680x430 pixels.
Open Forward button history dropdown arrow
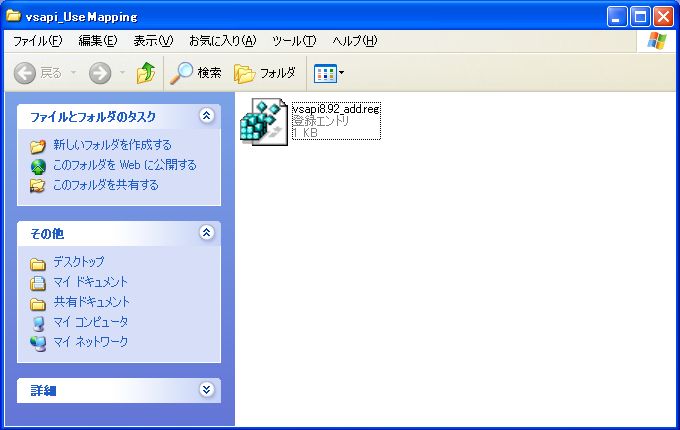[123, 73]
